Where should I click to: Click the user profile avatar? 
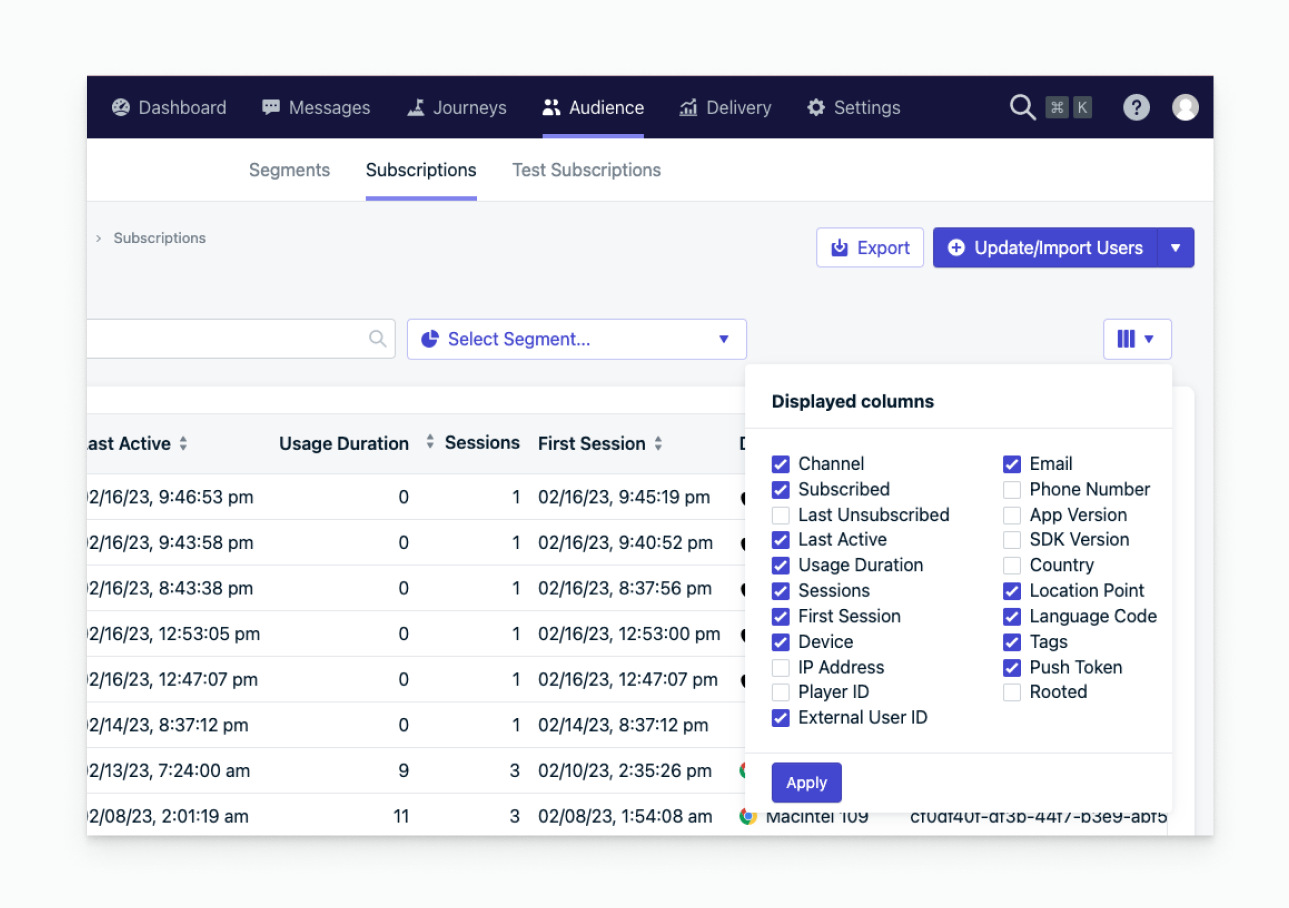coord(1185,107)
